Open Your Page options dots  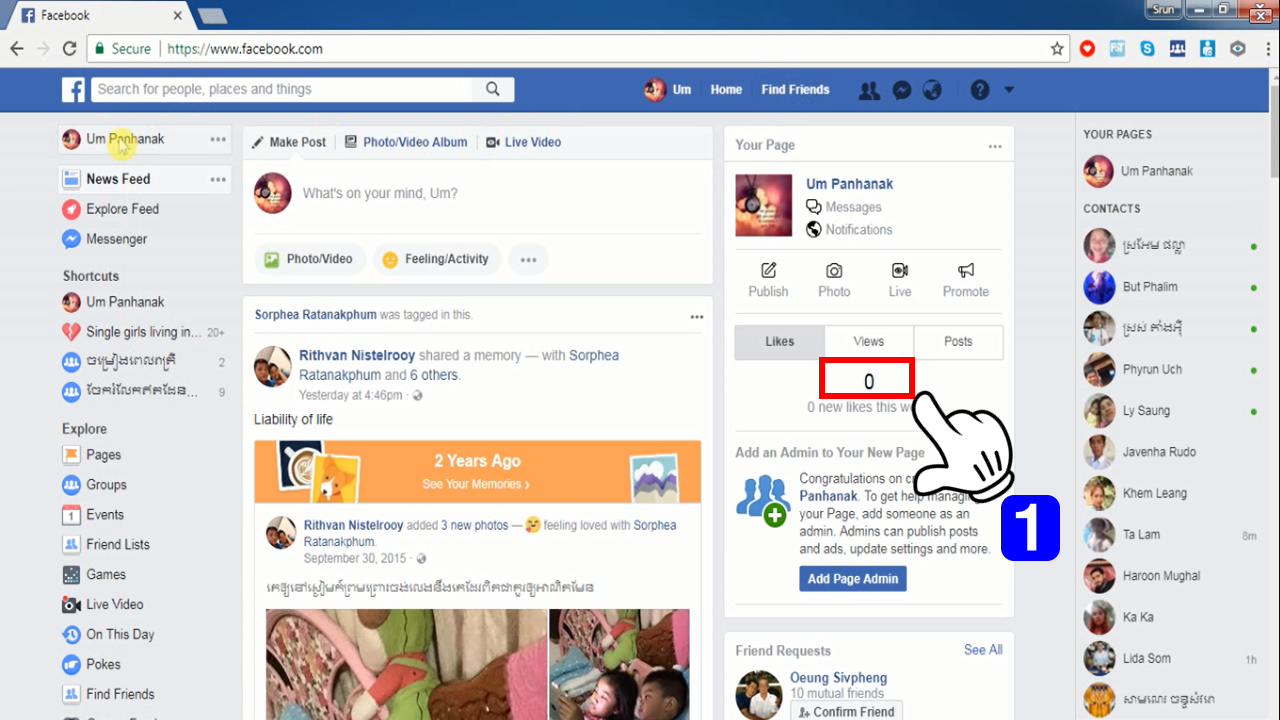pos(995,146)
